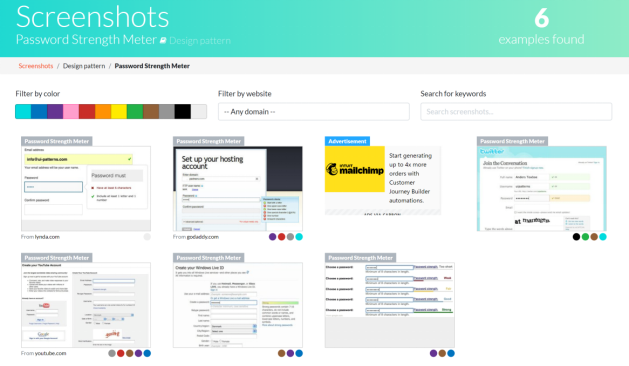
Task: Click the Advertisement label tag
Action: click(347, 141)
